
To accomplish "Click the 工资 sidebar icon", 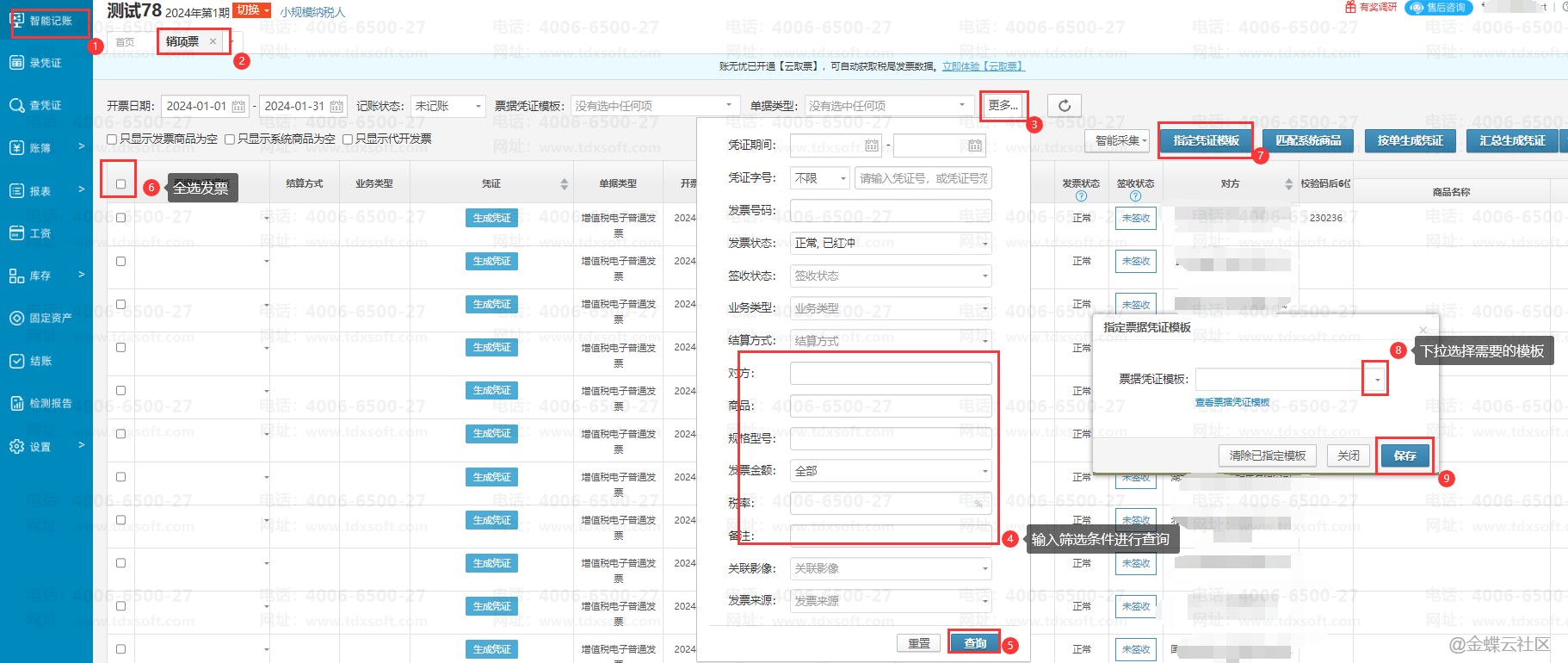I will coord(17,233).
